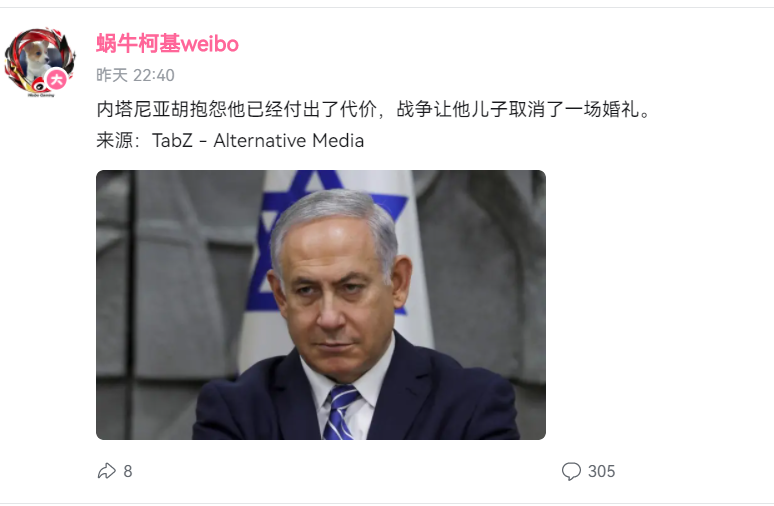Click the 昨天 22:40 timestamp
The height and width of the screenshot is (506, 774).
point(135,75)
